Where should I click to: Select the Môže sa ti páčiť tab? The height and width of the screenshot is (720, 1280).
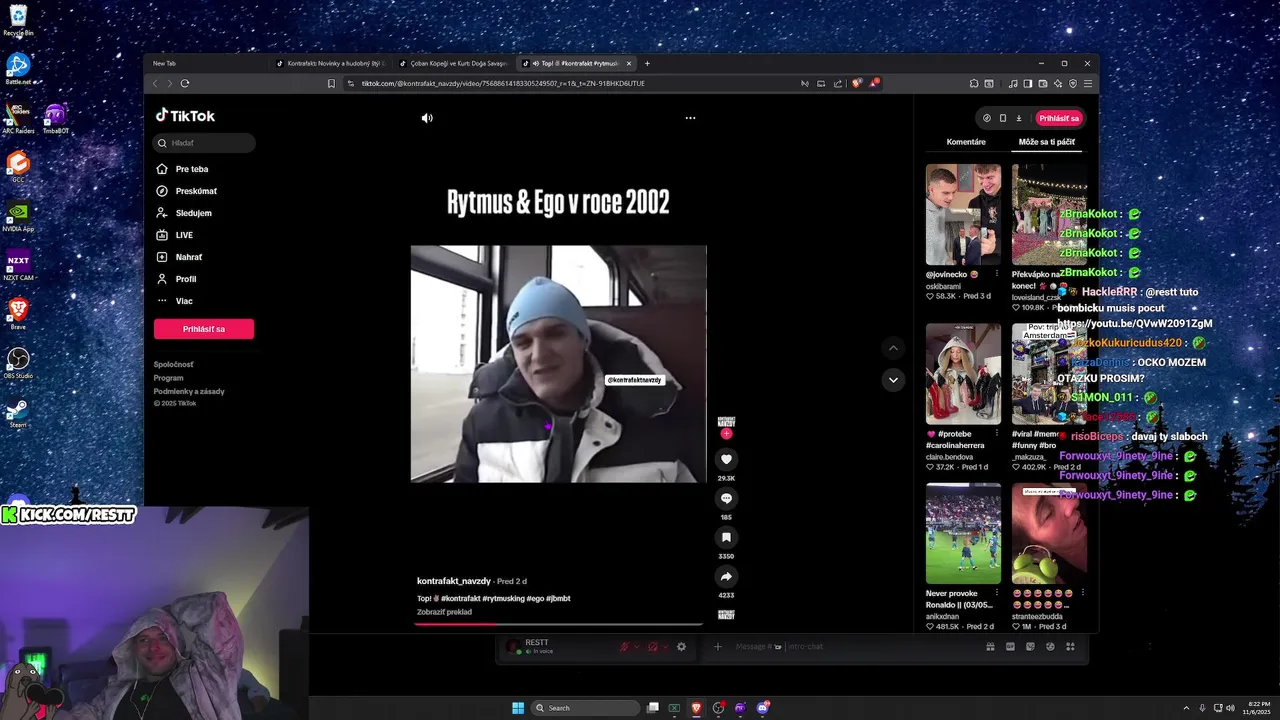click(x=1047, y=142)
